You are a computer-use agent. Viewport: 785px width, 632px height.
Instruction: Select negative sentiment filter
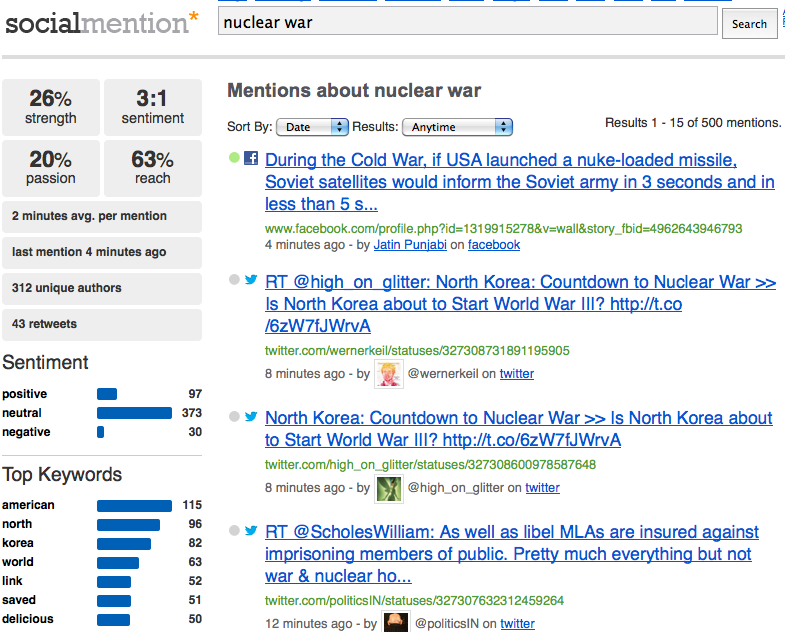pyautogui.click(x=26, y=432)
